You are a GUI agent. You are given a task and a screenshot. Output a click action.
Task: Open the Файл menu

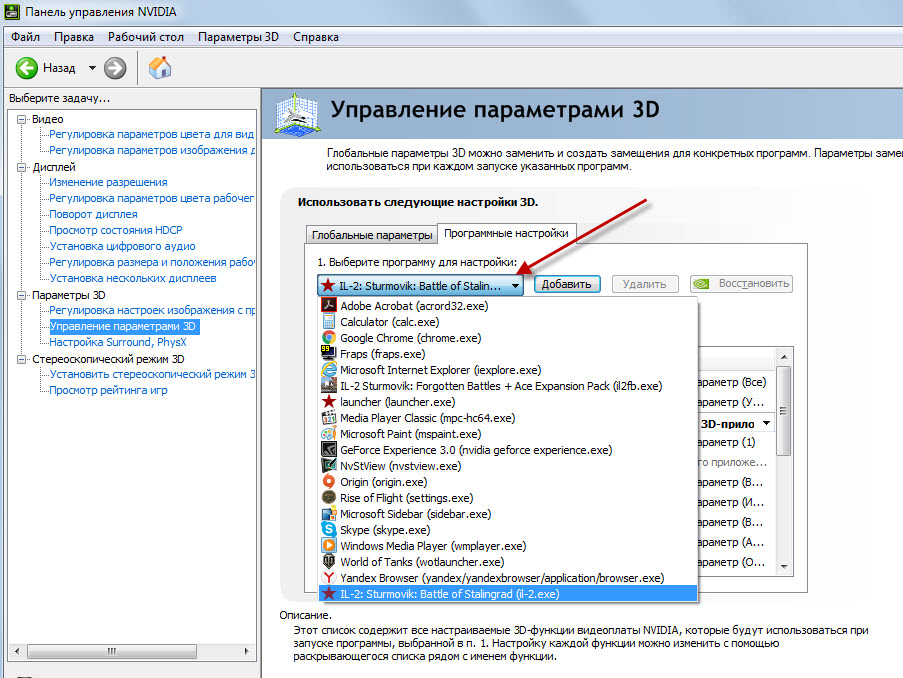[25, 37]
